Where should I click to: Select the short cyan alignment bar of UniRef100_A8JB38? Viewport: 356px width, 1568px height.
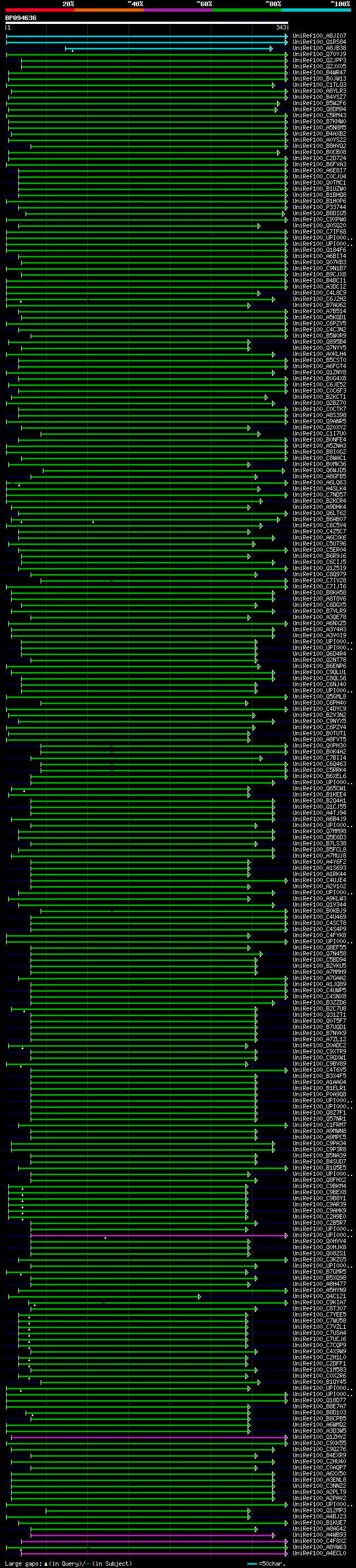(x=169, y=49)
